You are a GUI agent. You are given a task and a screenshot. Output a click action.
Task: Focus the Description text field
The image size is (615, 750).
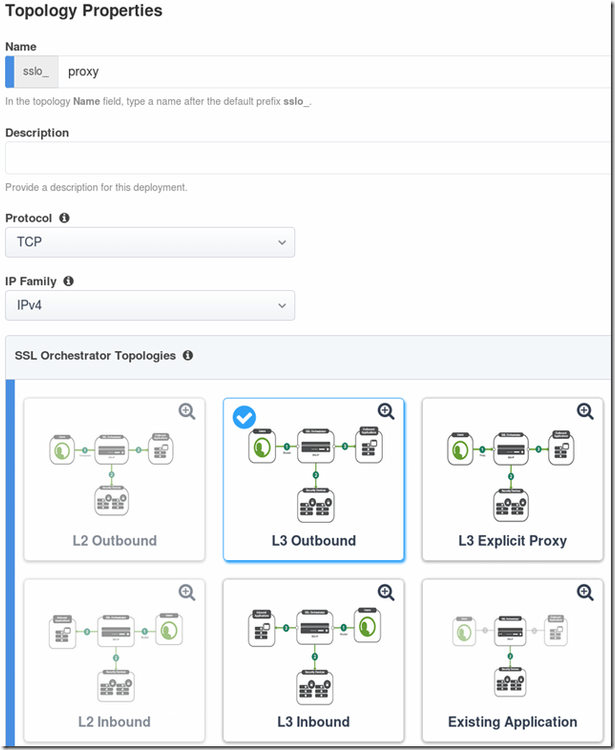[x=310, y=158]
